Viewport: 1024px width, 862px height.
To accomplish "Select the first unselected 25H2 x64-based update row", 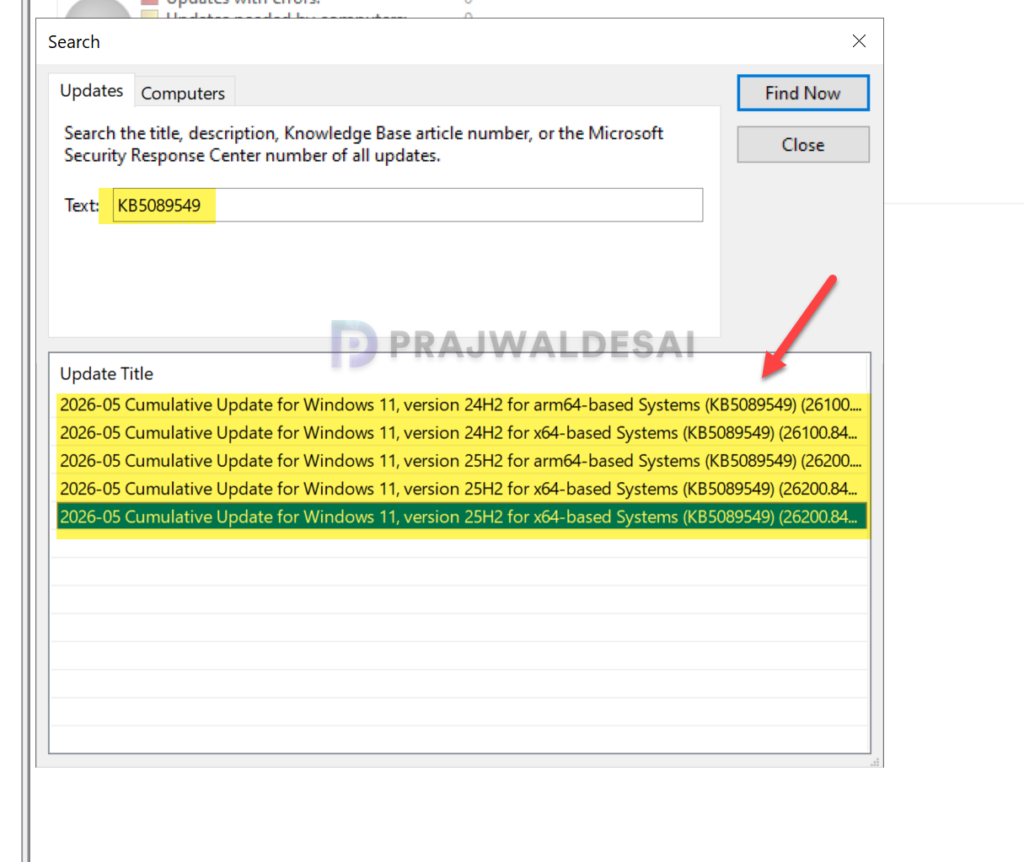I will click(x=460, y=489).
